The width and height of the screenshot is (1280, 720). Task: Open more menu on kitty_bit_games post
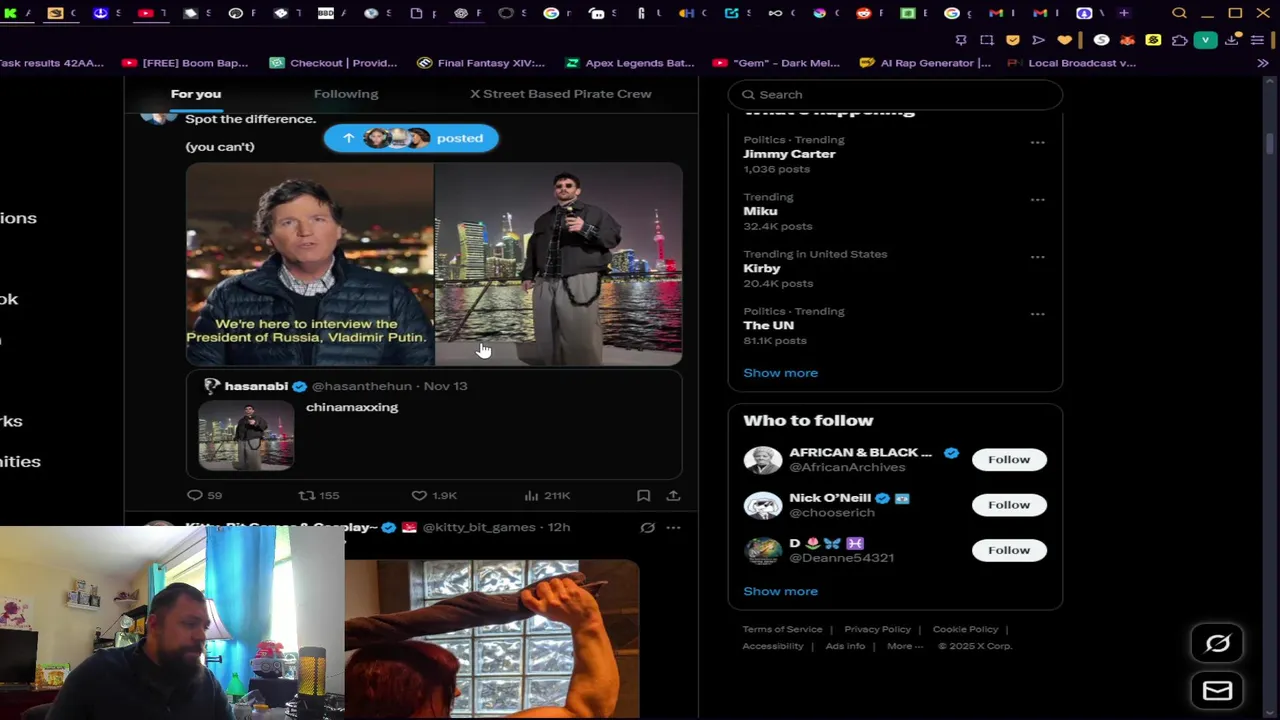click(673, 527)
